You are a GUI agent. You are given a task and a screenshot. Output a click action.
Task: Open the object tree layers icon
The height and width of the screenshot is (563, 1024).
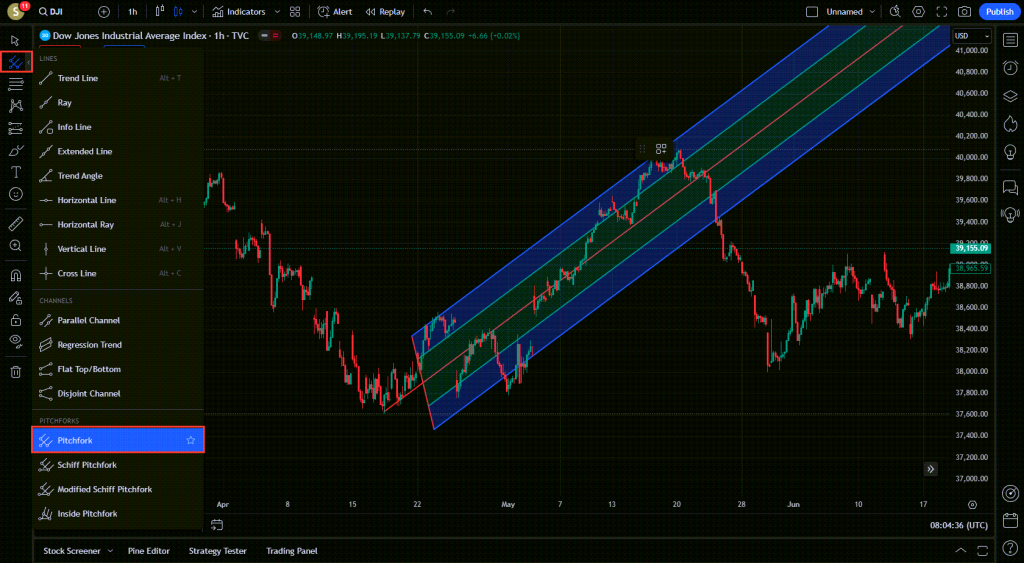click(1010, 96)
